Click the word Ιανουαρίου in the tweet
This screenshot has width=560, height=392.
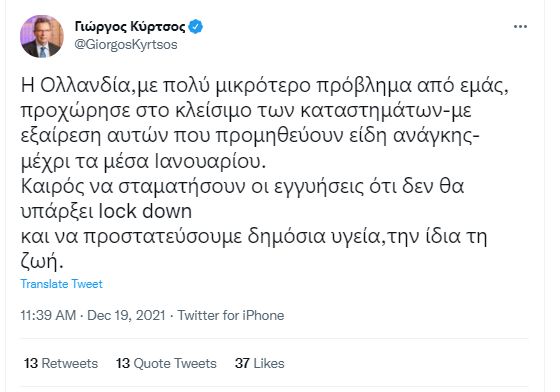point(210,161)
